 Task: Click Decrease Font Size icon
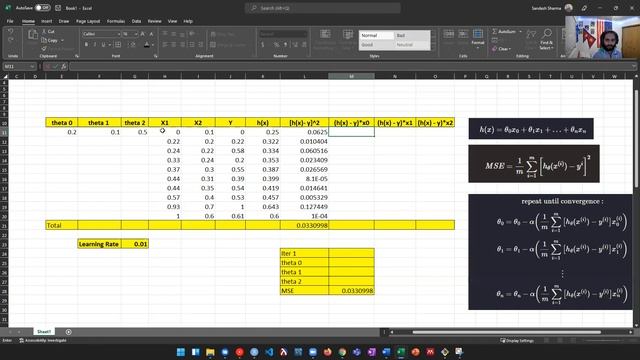(151, 34)
